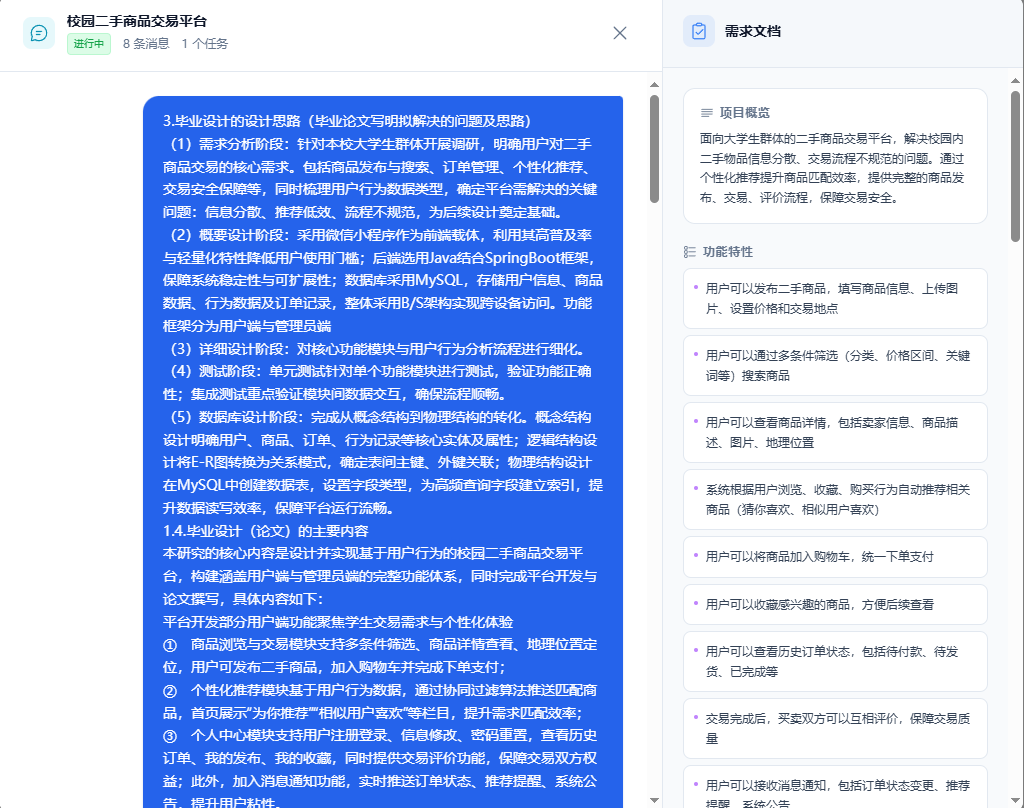This screenshot has height=808, width=1024.
Task: Click the requirements panel scroll-down arrow
Action: [1015, 800]
